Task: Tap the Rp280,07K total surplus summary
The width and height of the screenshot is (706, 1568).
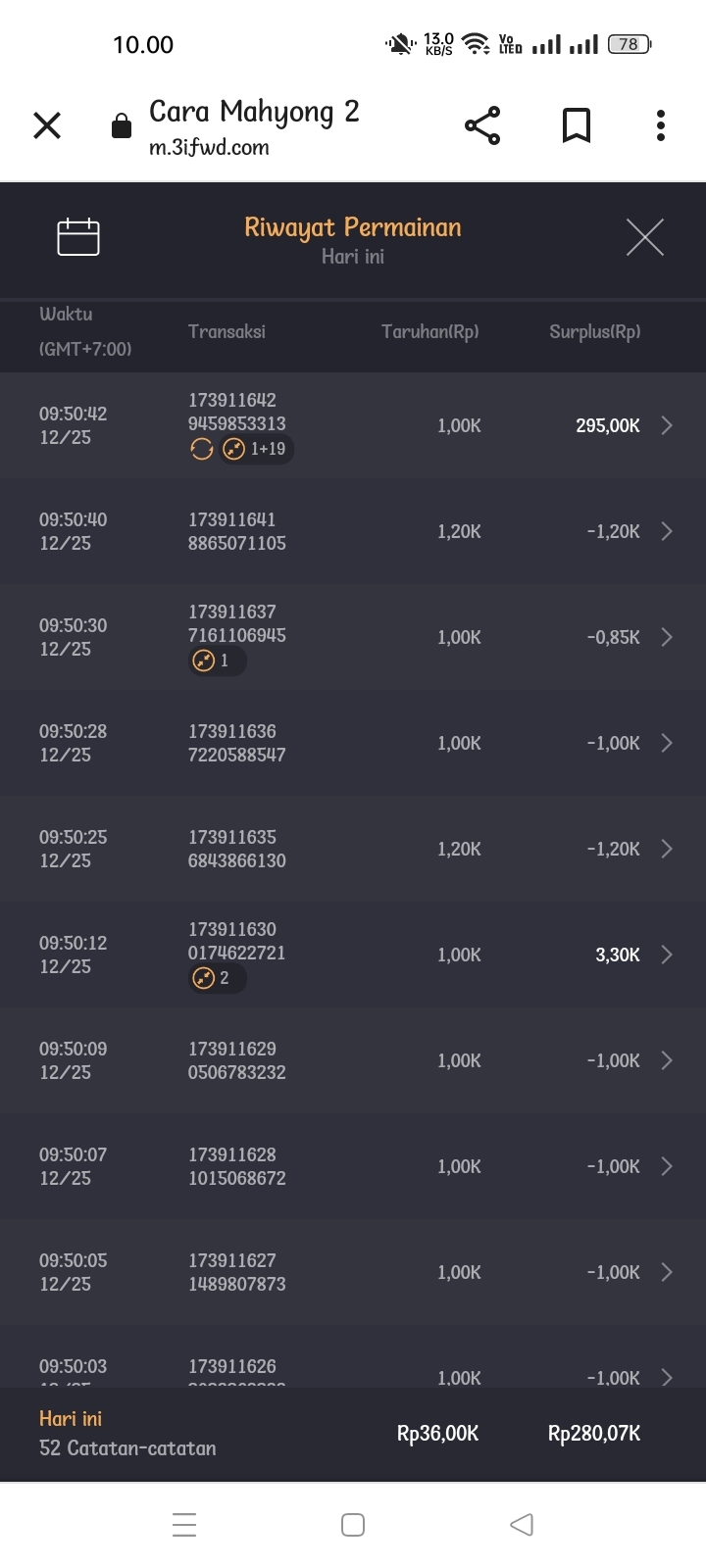Action: [594, 1434]
